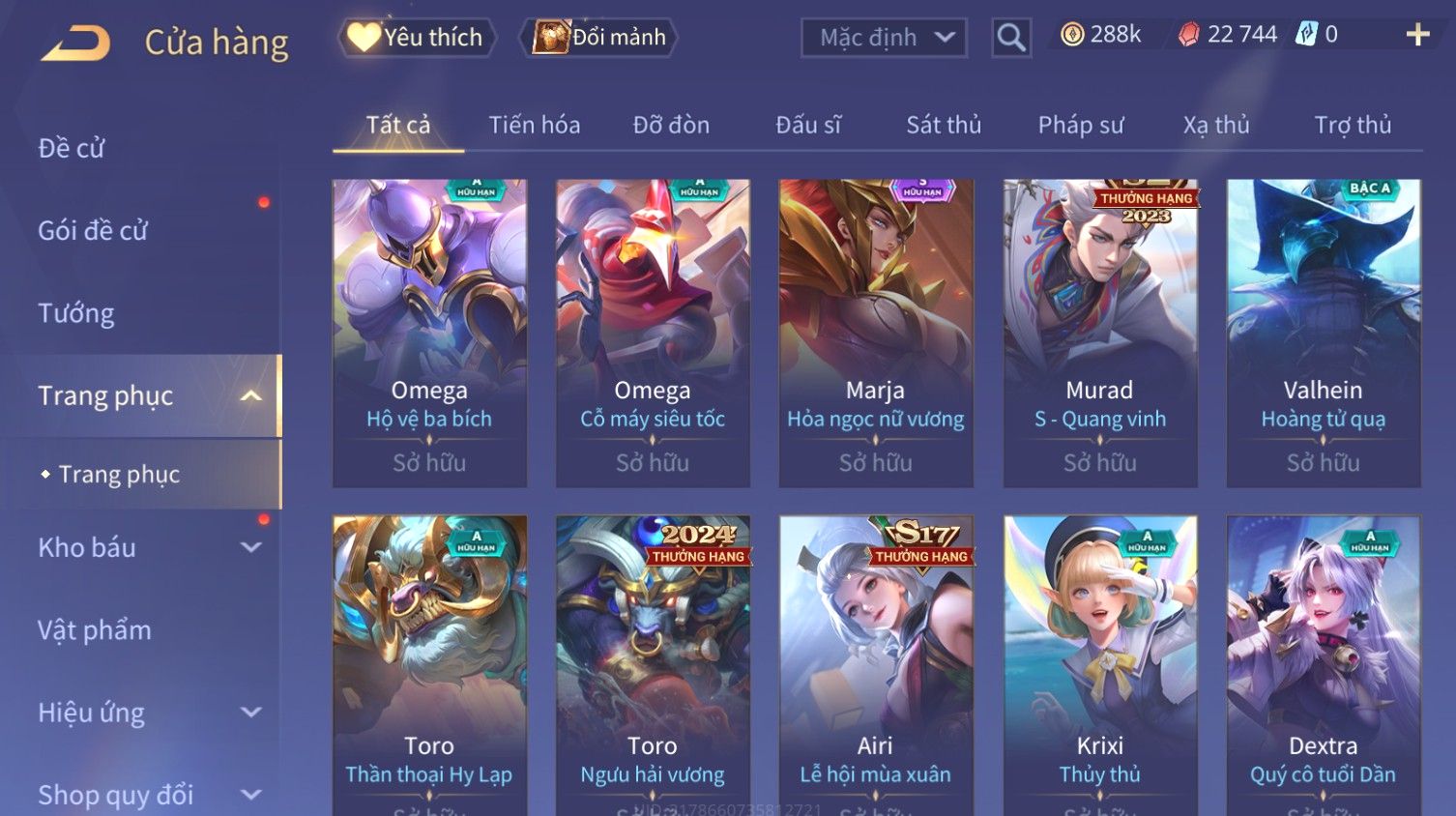
Task: Switch to the Sát thủ tab
Action: pos(944,125)
